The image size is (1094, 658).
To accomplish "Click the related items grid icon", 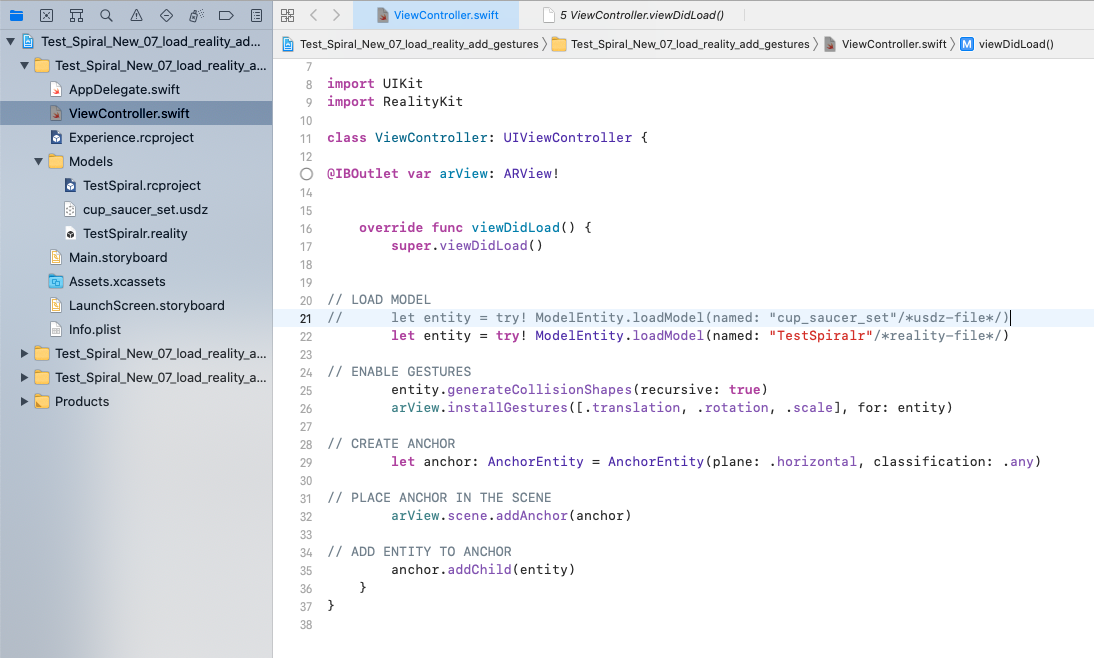I will (x=288, y=15).
